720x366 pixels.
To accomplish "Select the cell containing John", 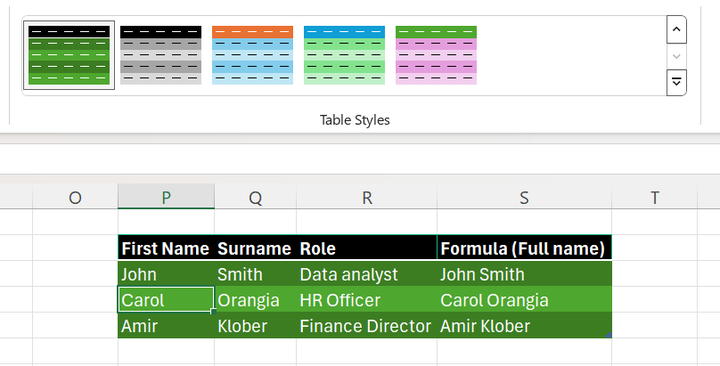I will pos(166,274).
